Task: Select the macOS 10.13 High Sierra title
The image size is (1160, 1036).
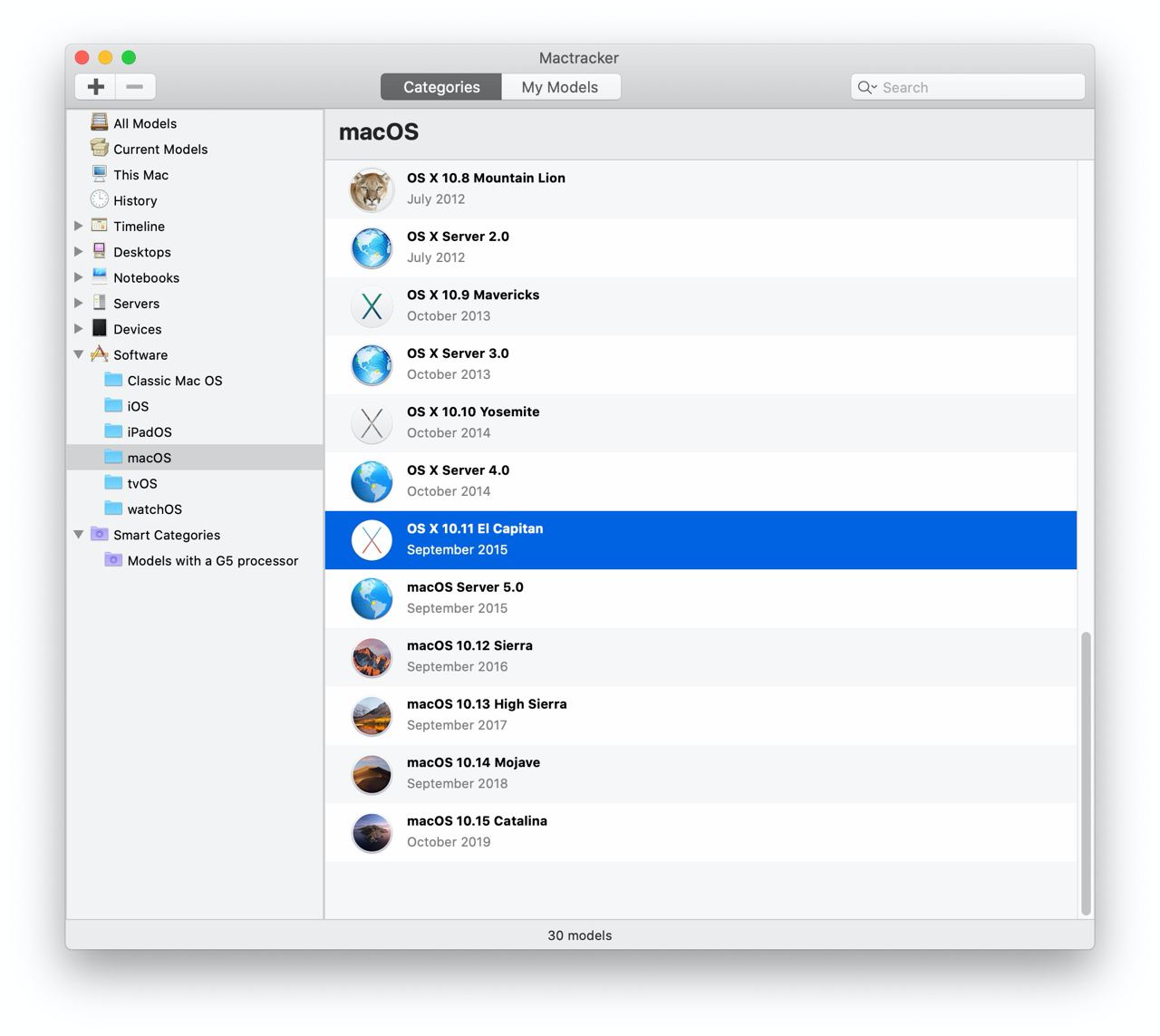Action: [487, 703]
